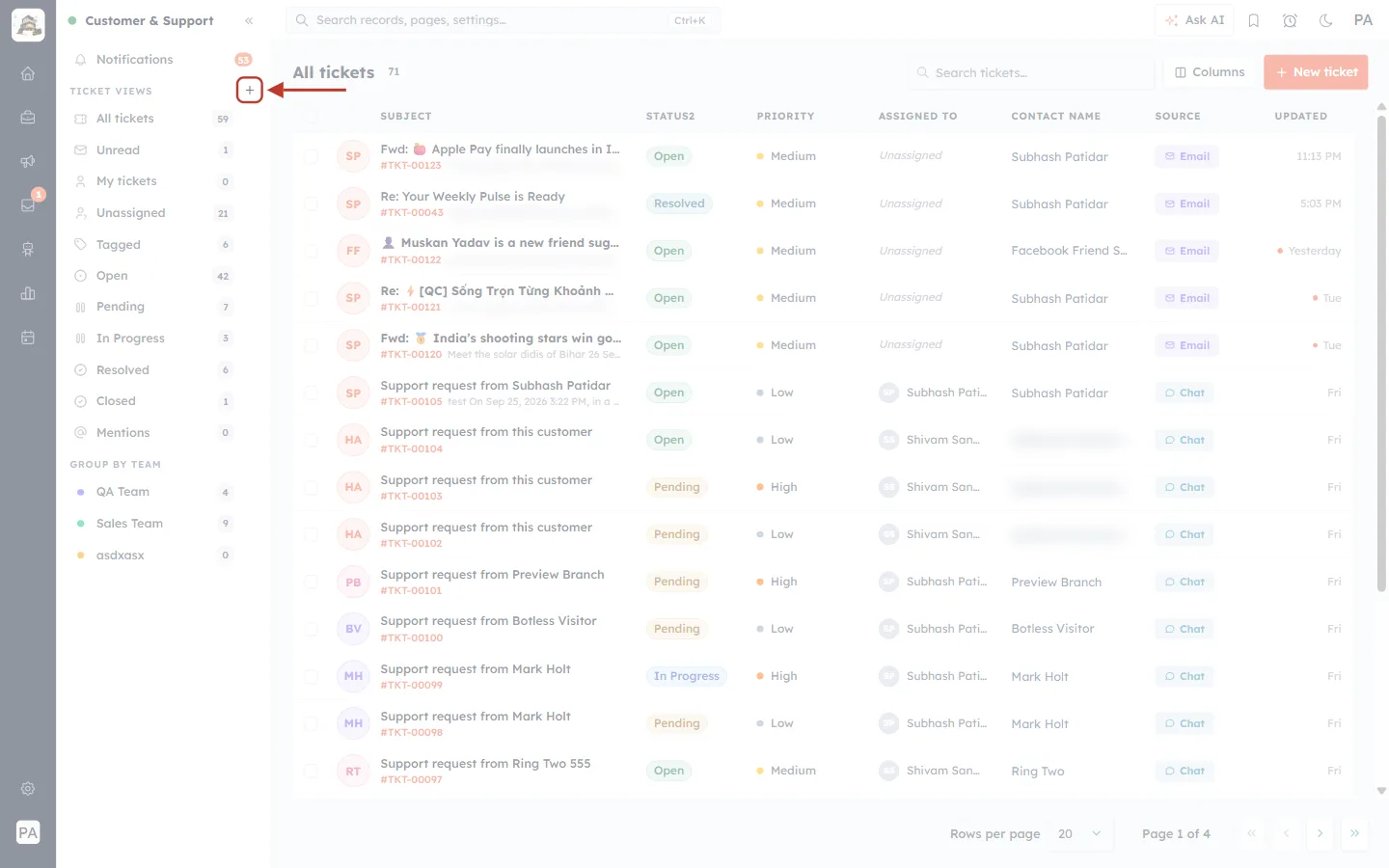The width and height of the screenshot is (1389, 868).
Task: Open the Columns selector
Action: click(x=1210, y=72)
